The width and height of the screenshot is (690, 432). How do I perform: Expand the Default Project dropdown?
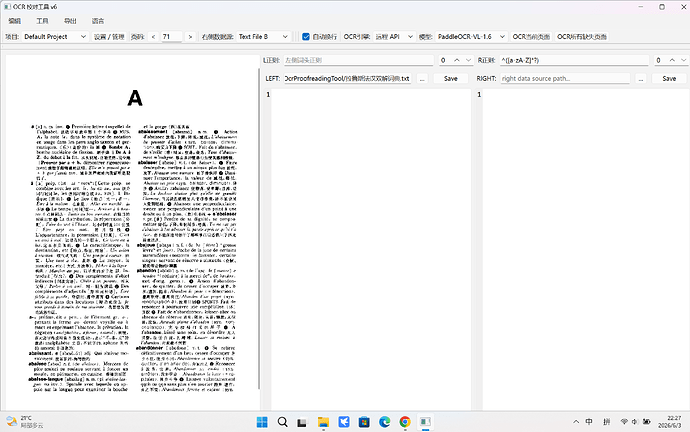click(55, 37)
